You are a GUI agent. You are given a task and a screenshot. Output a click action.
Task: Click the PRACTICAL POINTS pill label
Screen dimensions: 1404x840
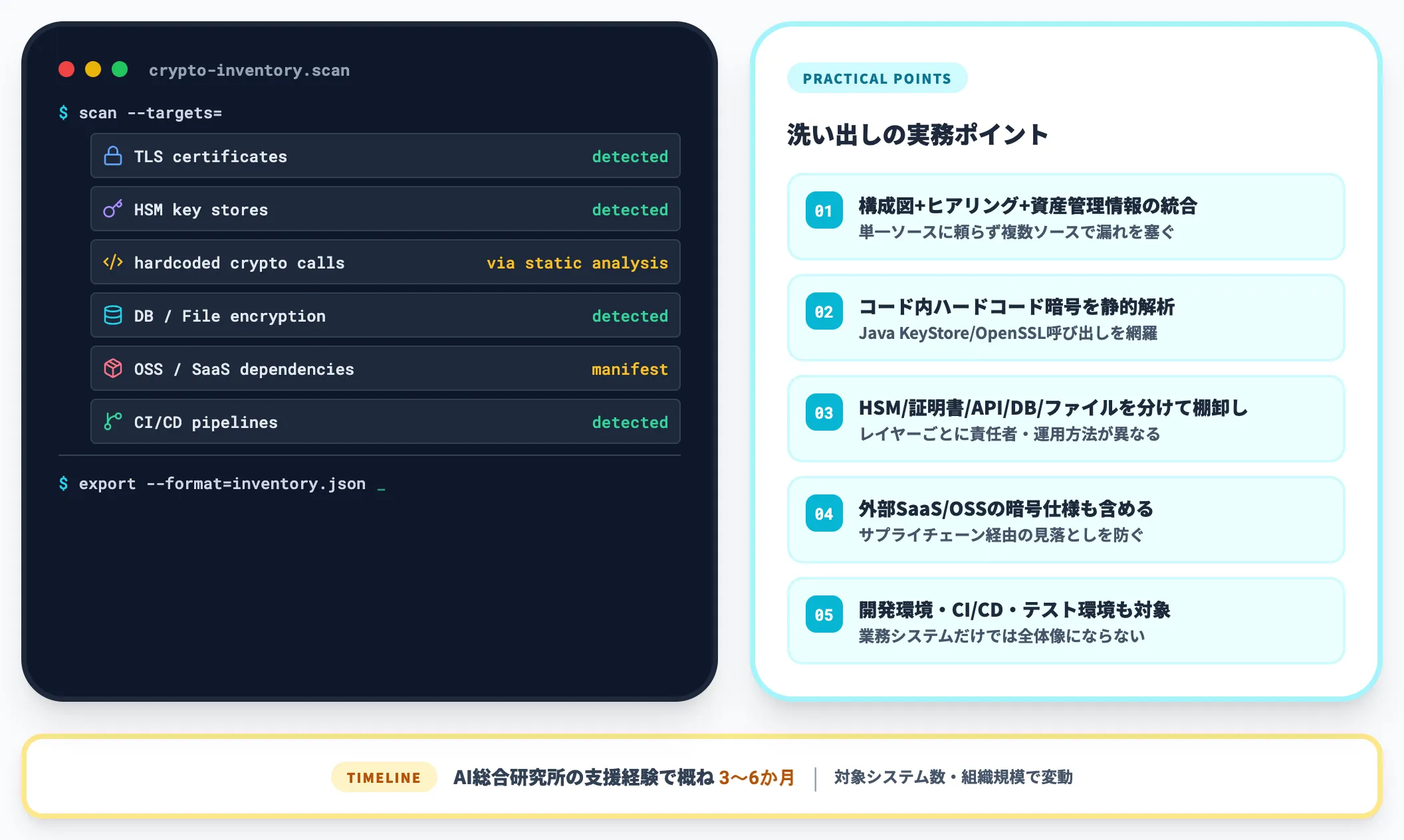pyautogui.click(x=877, y=78)
